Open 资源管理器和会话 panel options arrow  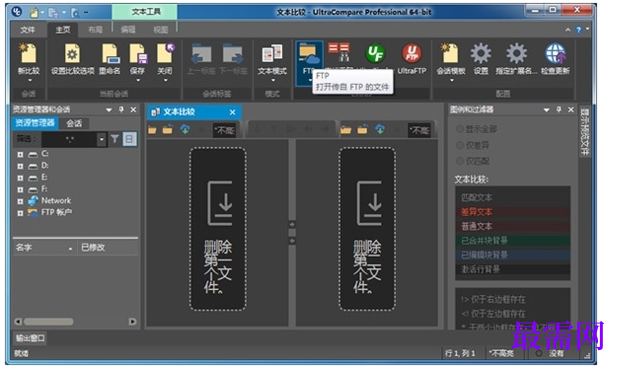coord(109,110)
